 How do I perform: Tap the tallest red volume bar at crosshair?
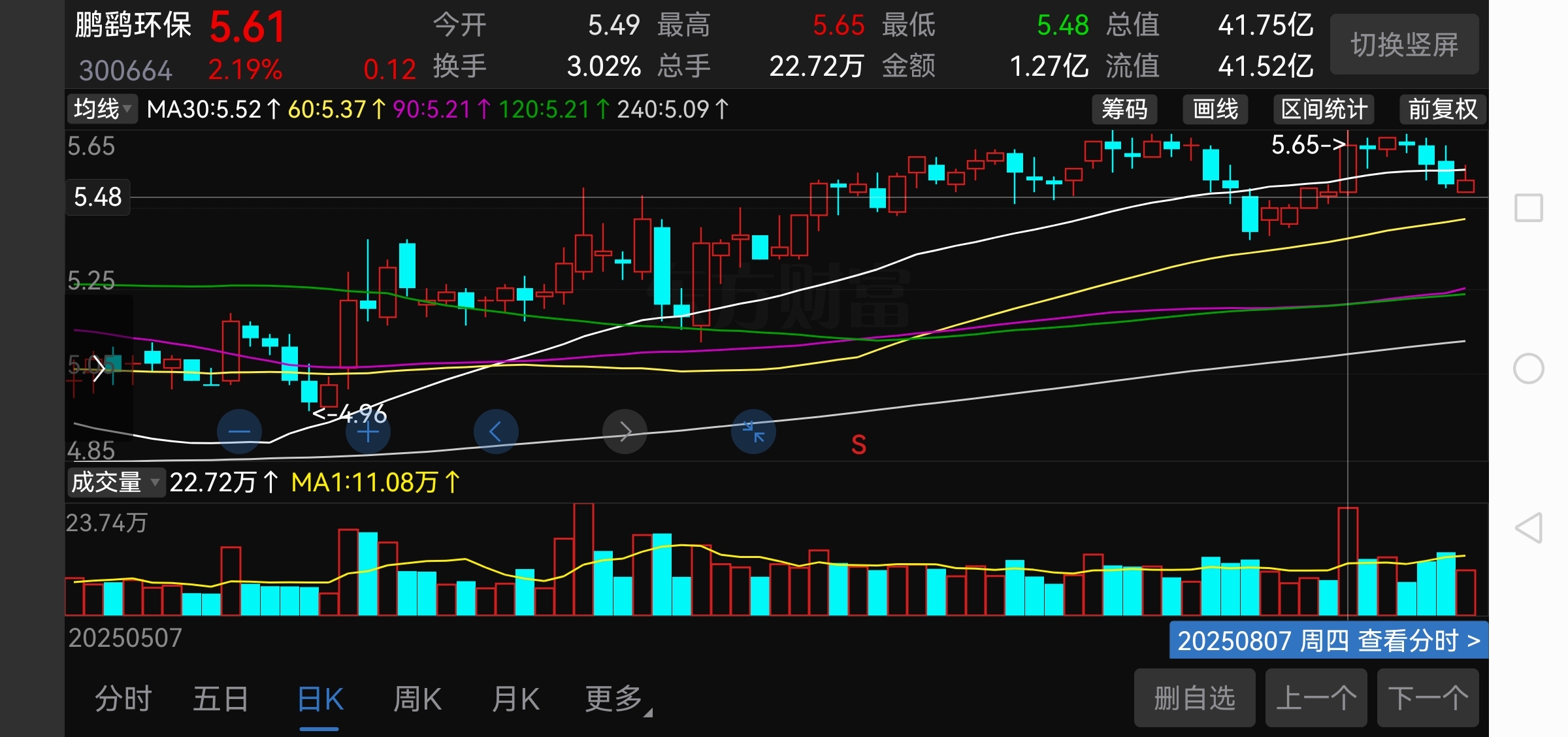point(1348,561)
